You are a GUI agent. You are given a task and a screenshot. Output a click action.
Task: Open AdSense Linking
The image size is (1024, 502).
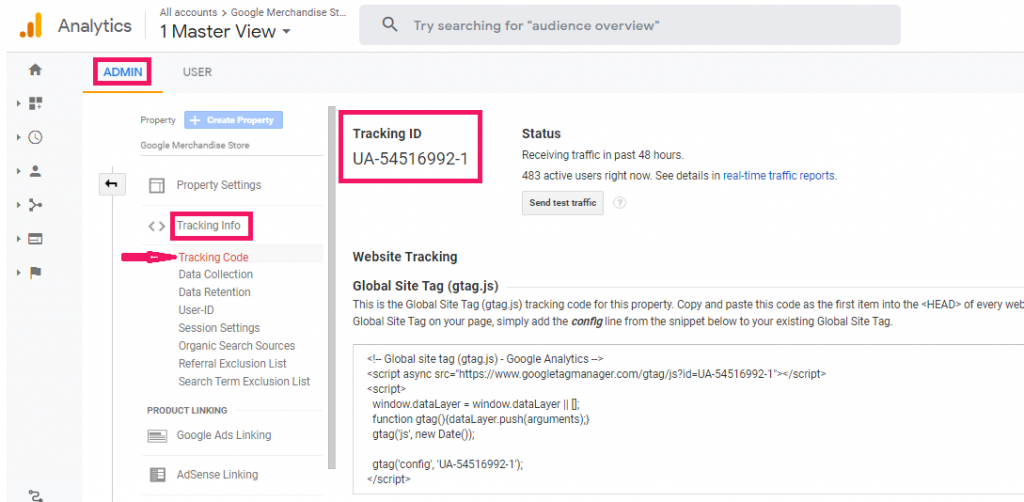coord(217,475)
